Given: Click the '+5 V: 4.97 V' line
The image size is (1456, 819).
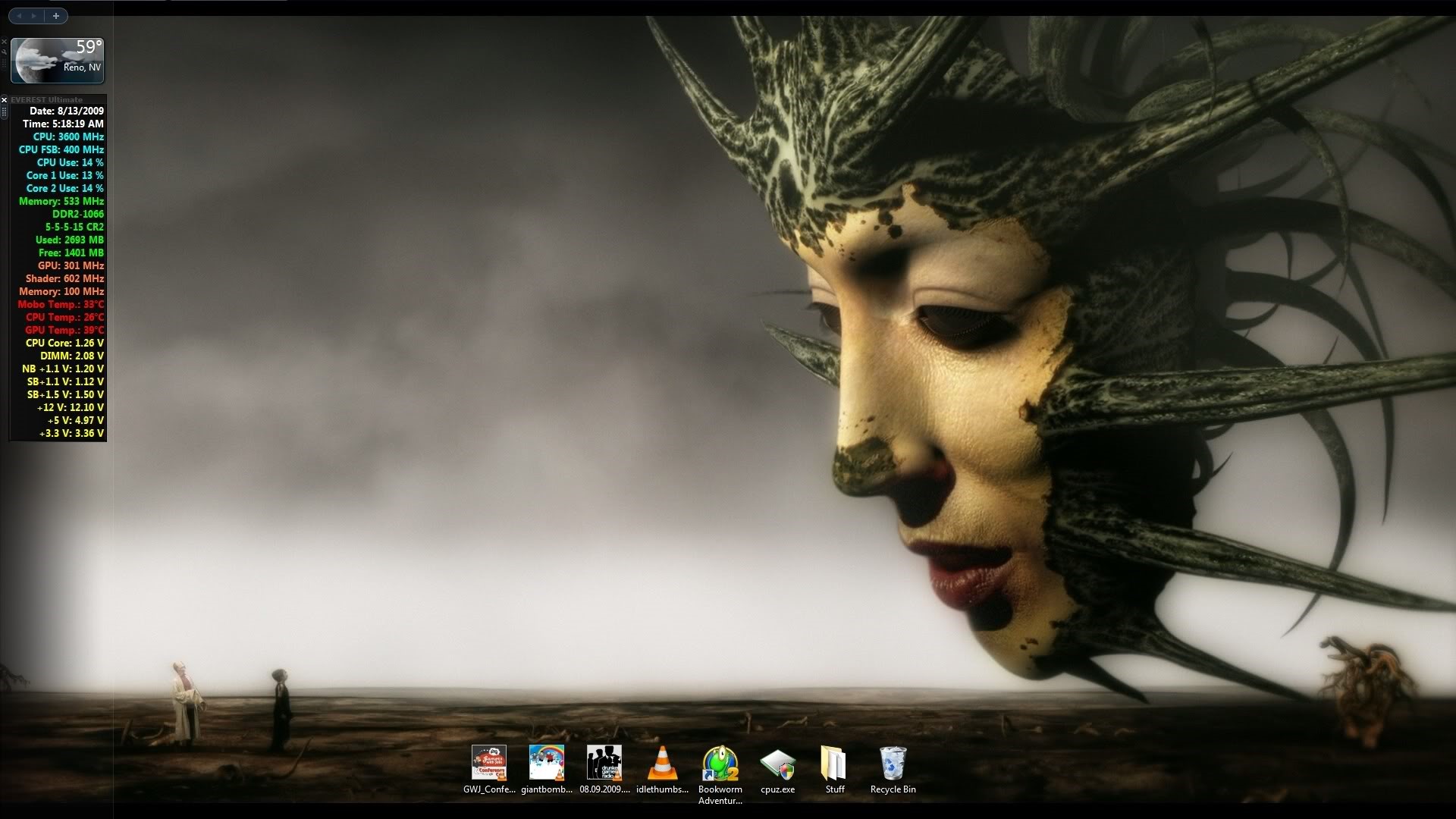Looking at the screenshot, I should (x=76, y=420).
